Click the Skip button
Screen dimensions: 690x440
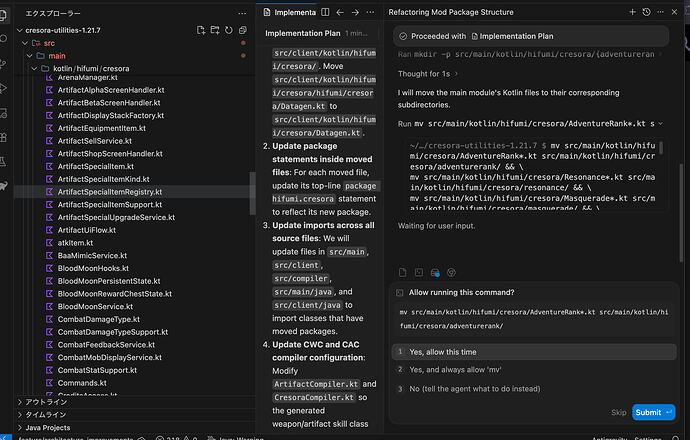click(x=618, y=412)
